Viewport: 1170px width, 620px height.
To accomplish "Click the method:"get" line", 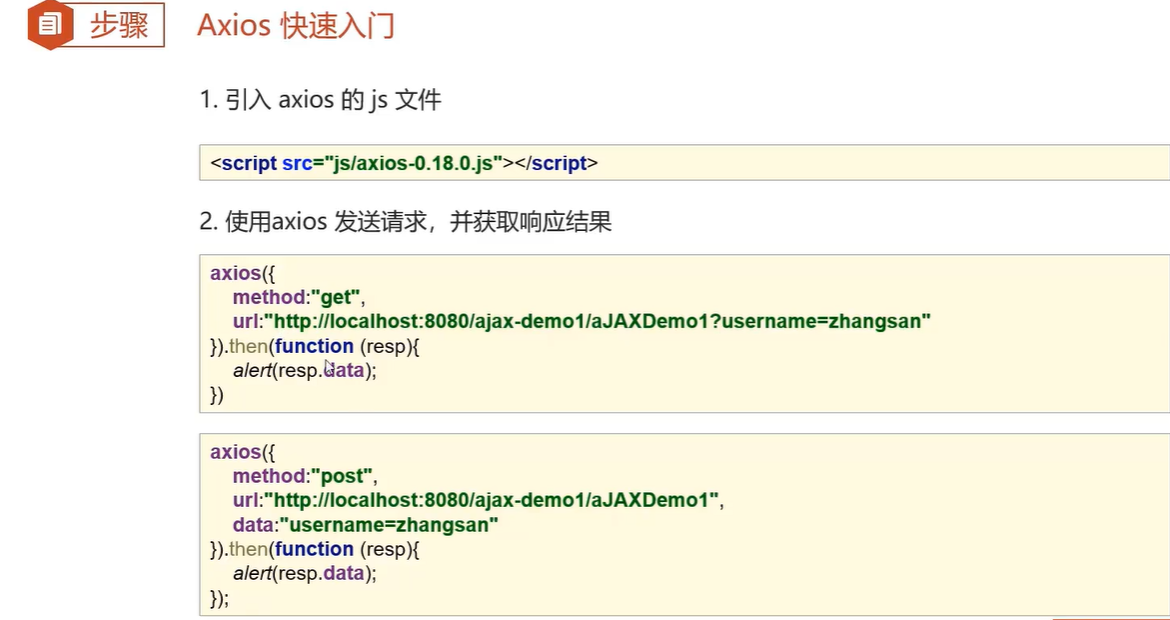I will (299, 297).
